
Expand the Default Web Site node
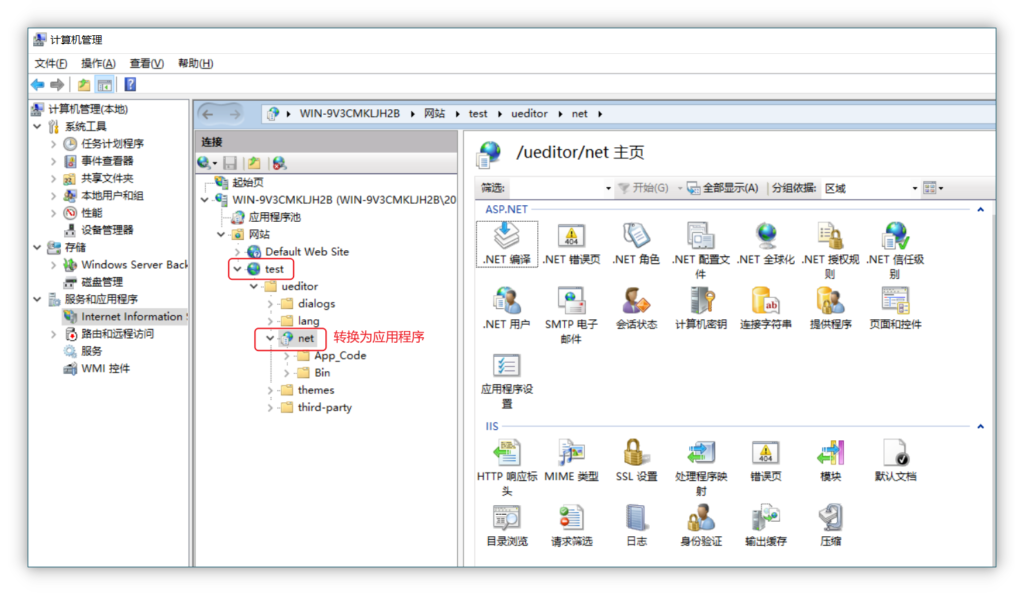(x=237, y=251)
